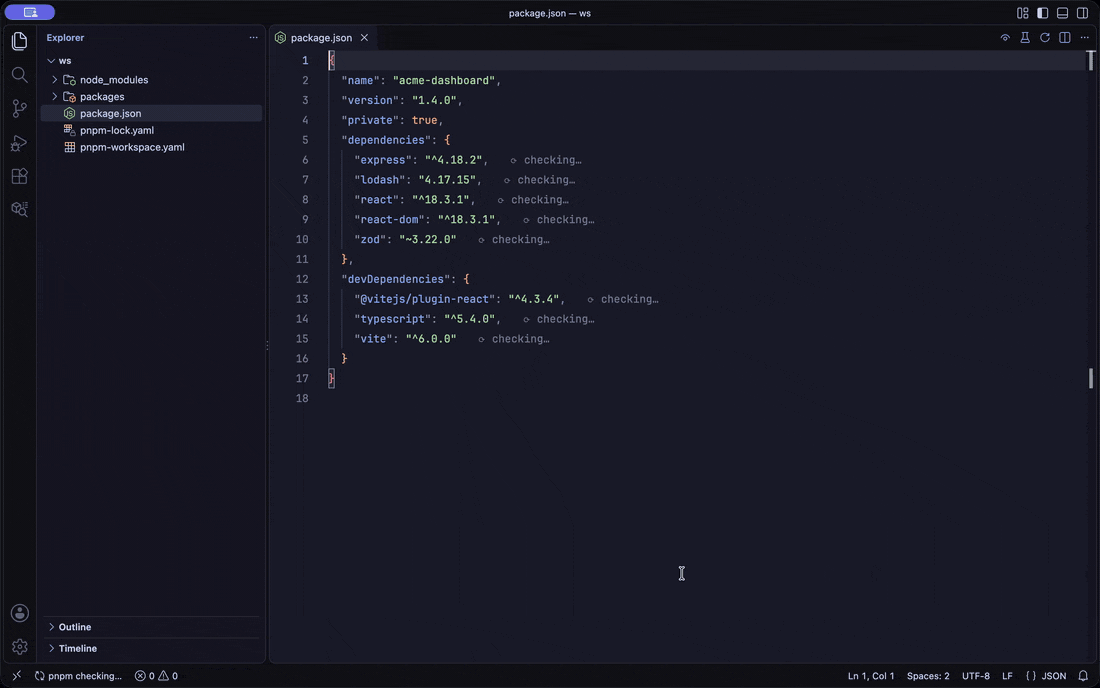Open Explorer views and more actions menu

253,38
